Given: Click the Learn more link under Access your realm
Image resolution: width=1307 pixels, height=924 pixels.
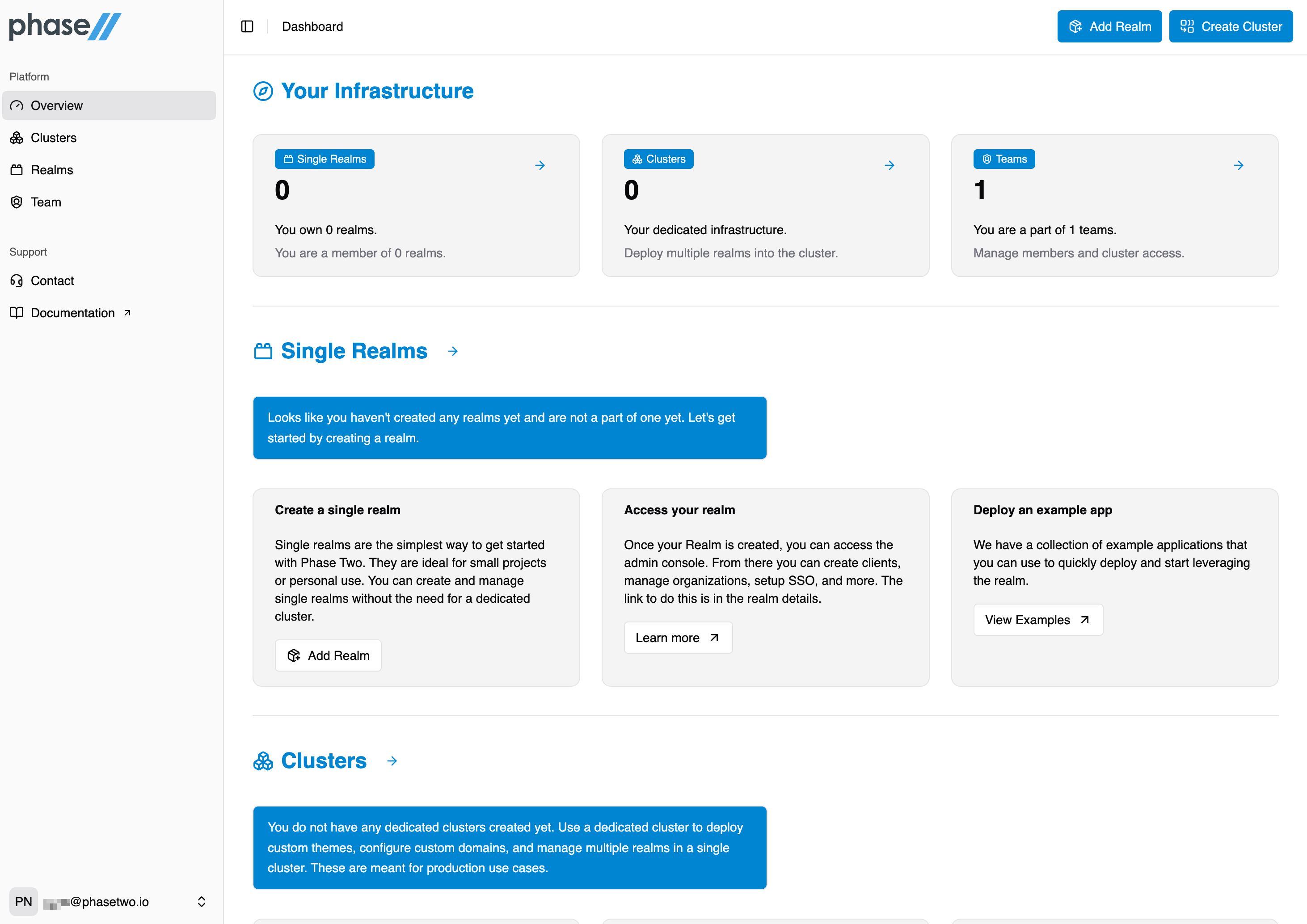Looking at the screenshot, I should tap(677, 637).
